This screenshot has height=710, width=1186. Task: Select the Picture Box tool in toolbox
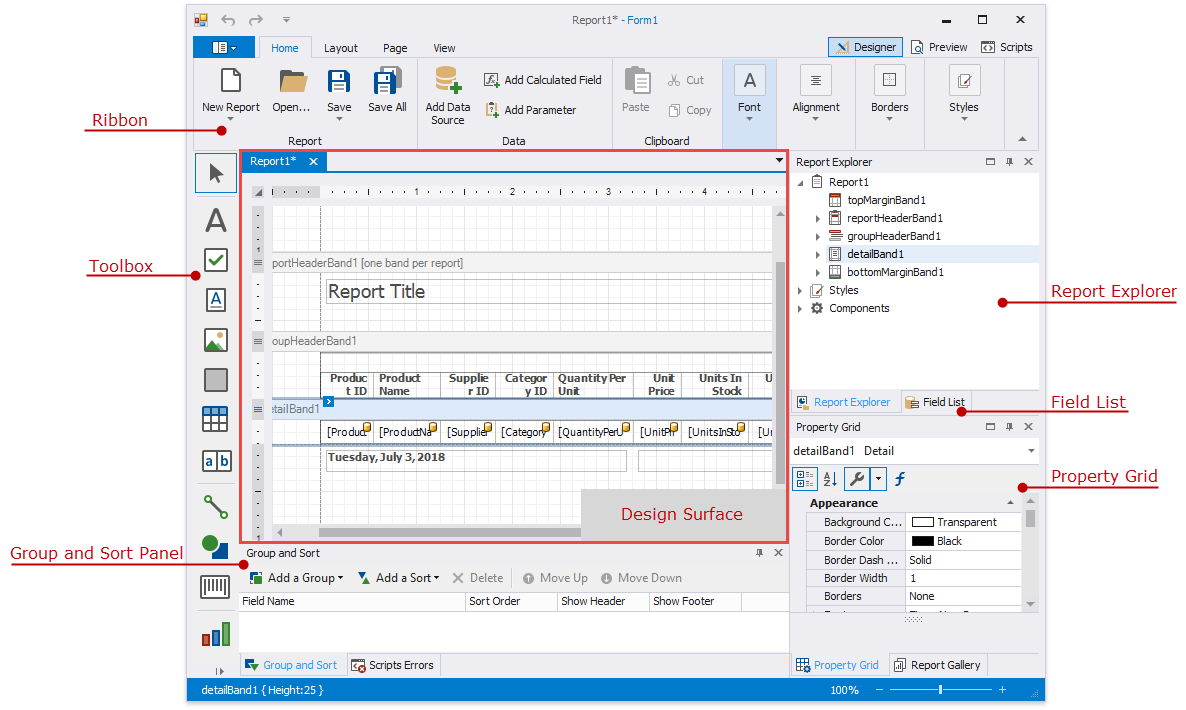point(216,340)
